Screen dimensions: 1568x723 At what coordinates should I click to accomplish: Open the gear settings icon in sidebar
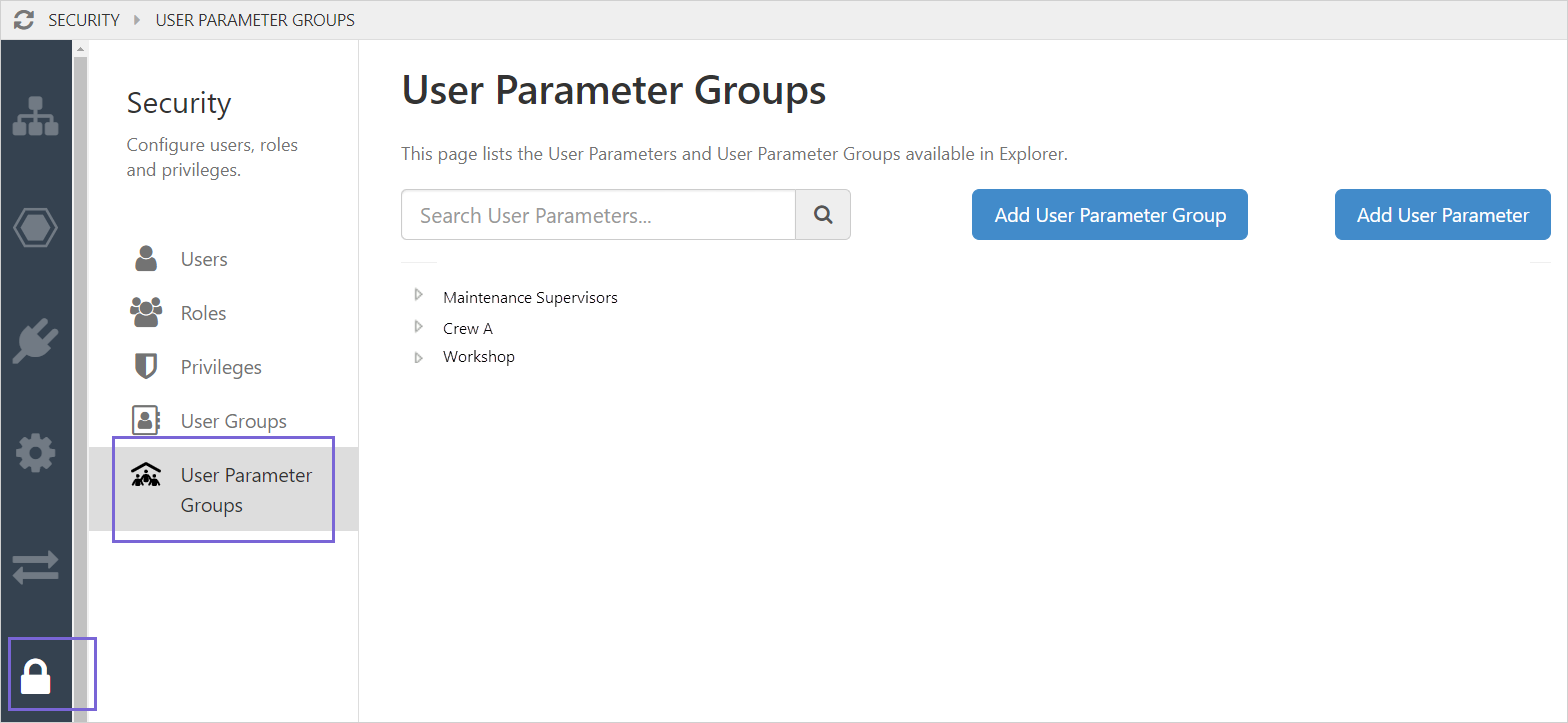[36, 453]
